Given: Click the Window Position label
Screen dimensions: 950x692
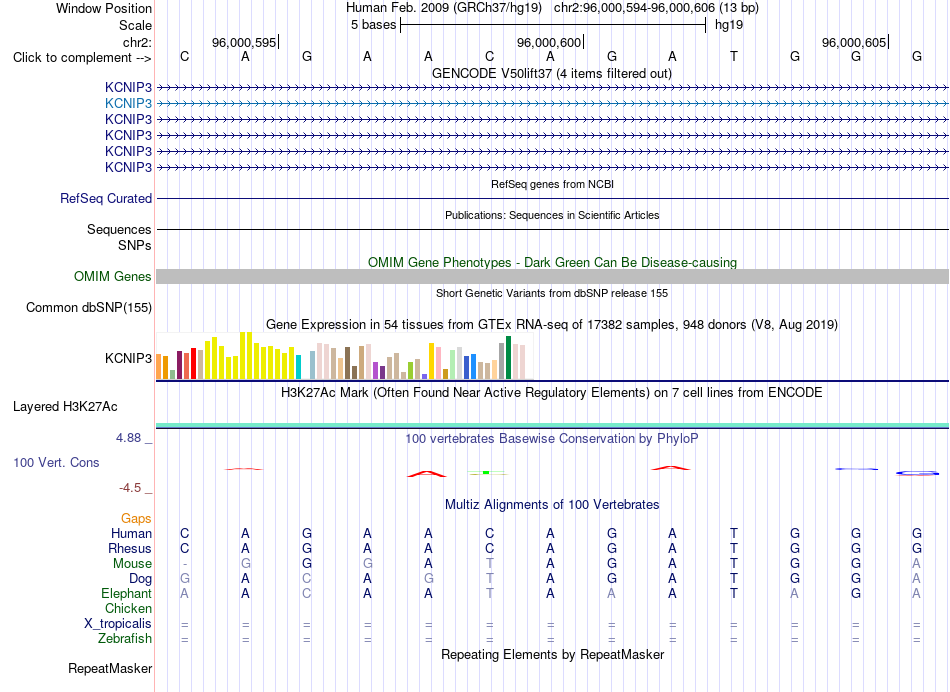Looking at the screenshot, I should tap(104, 8).
